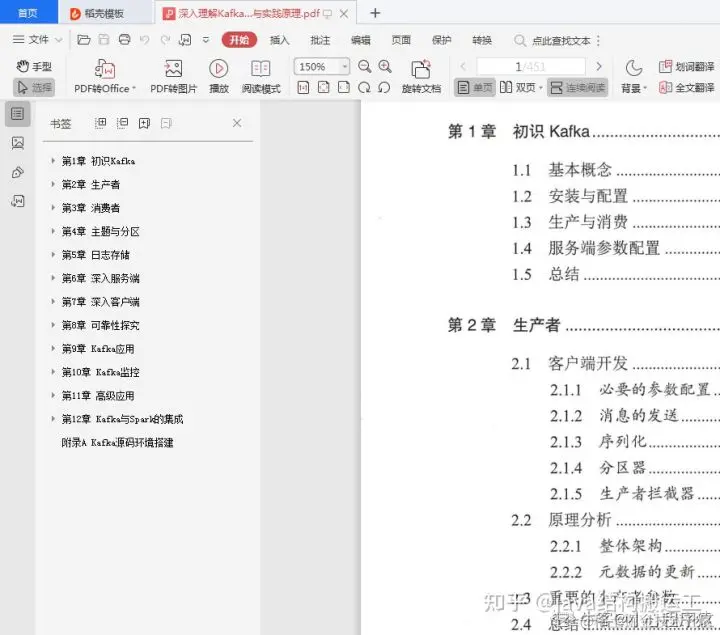Switch to the 批注 ribbon tab
This screenshot has height=635, width=720.
pos(320,40)
